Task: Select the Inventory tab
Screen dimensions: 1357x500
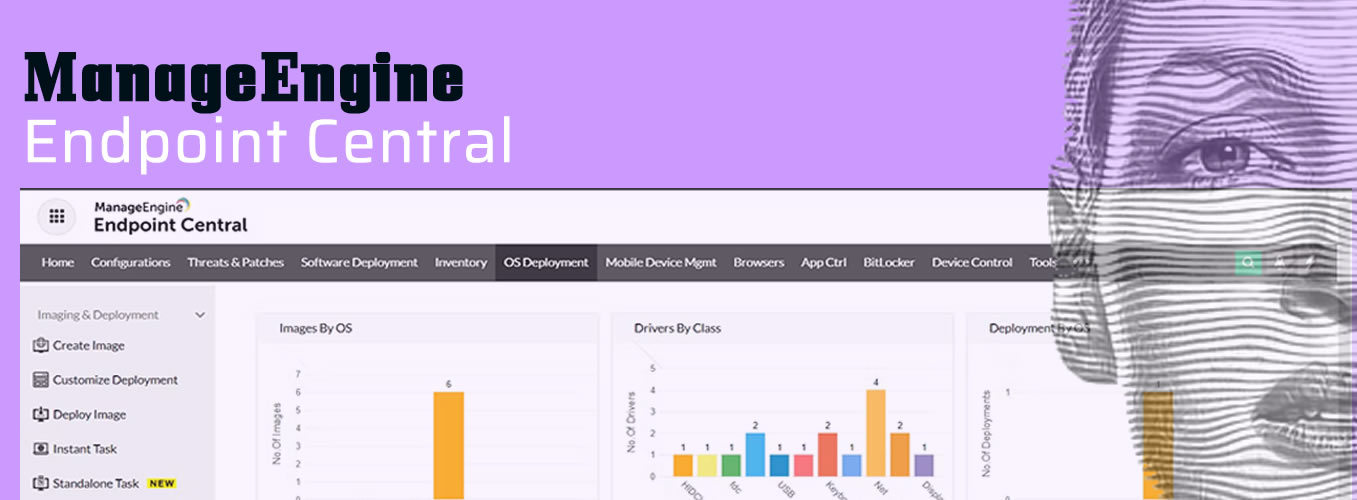Action: 461,263
